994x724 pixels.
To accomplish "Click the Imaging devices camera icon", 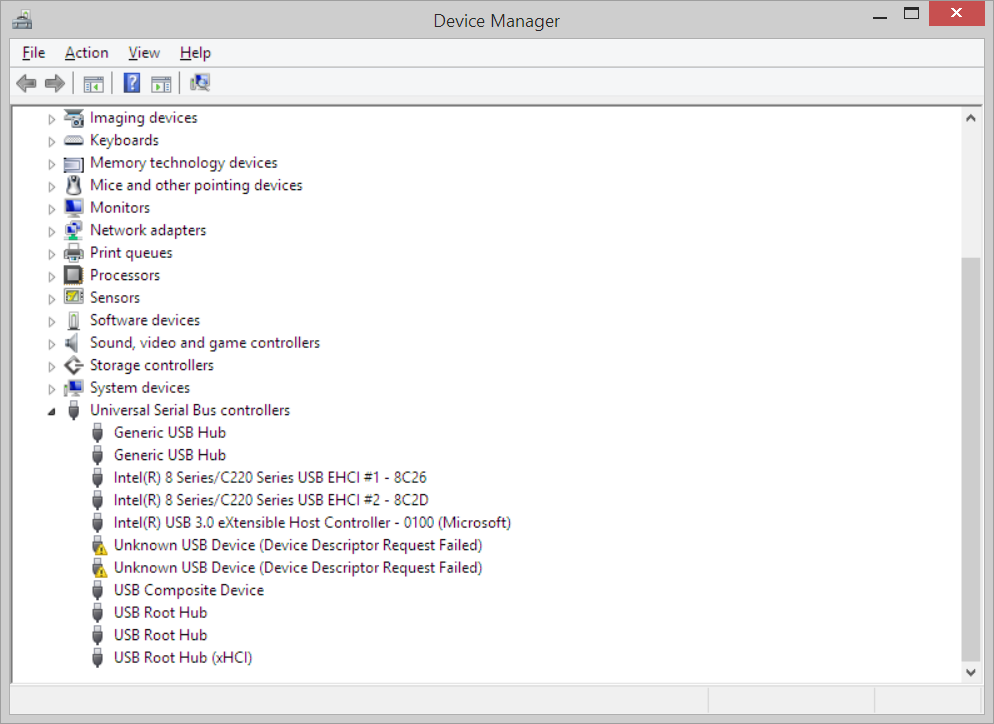I will coord(74,118).
